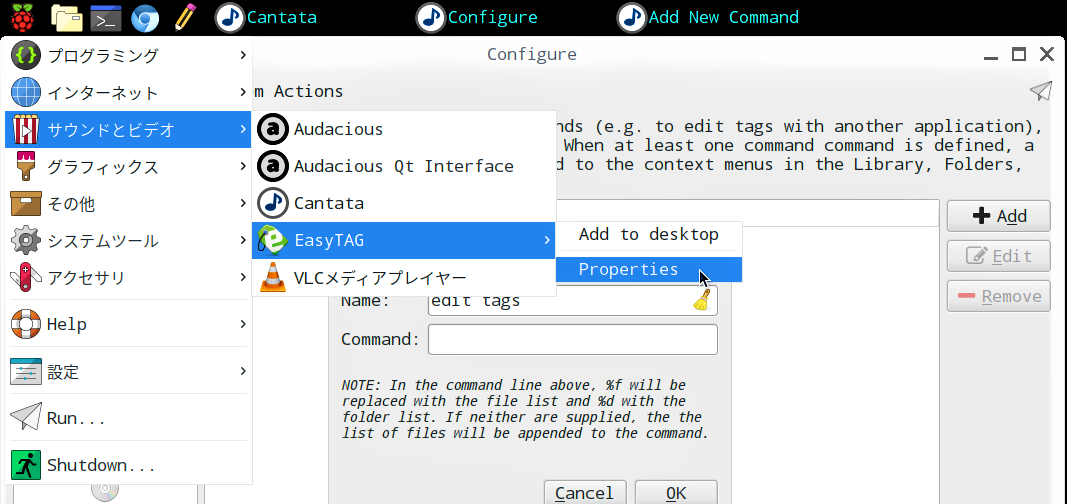The image size is (1067, 504).
Task: Switch to the Cantata taskbar window
Action: coord(266,18)
